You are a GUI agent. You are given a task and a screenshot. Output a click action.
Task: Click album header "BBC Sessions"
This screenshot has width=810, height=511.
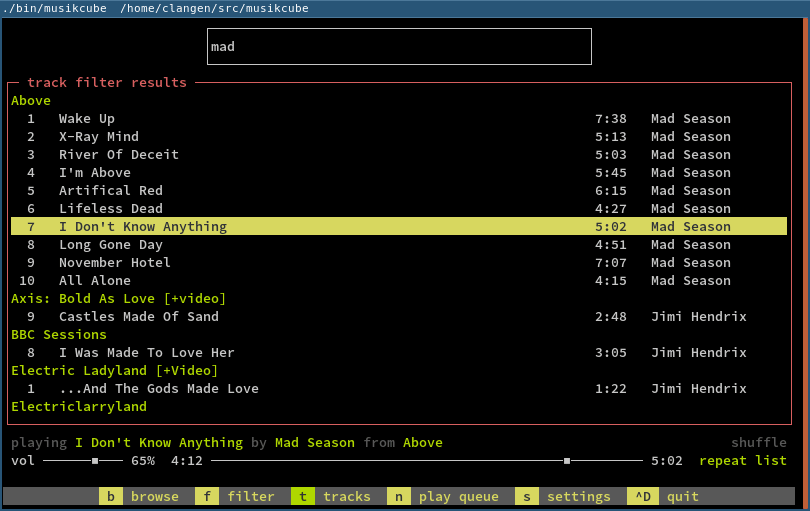(59, 335)
